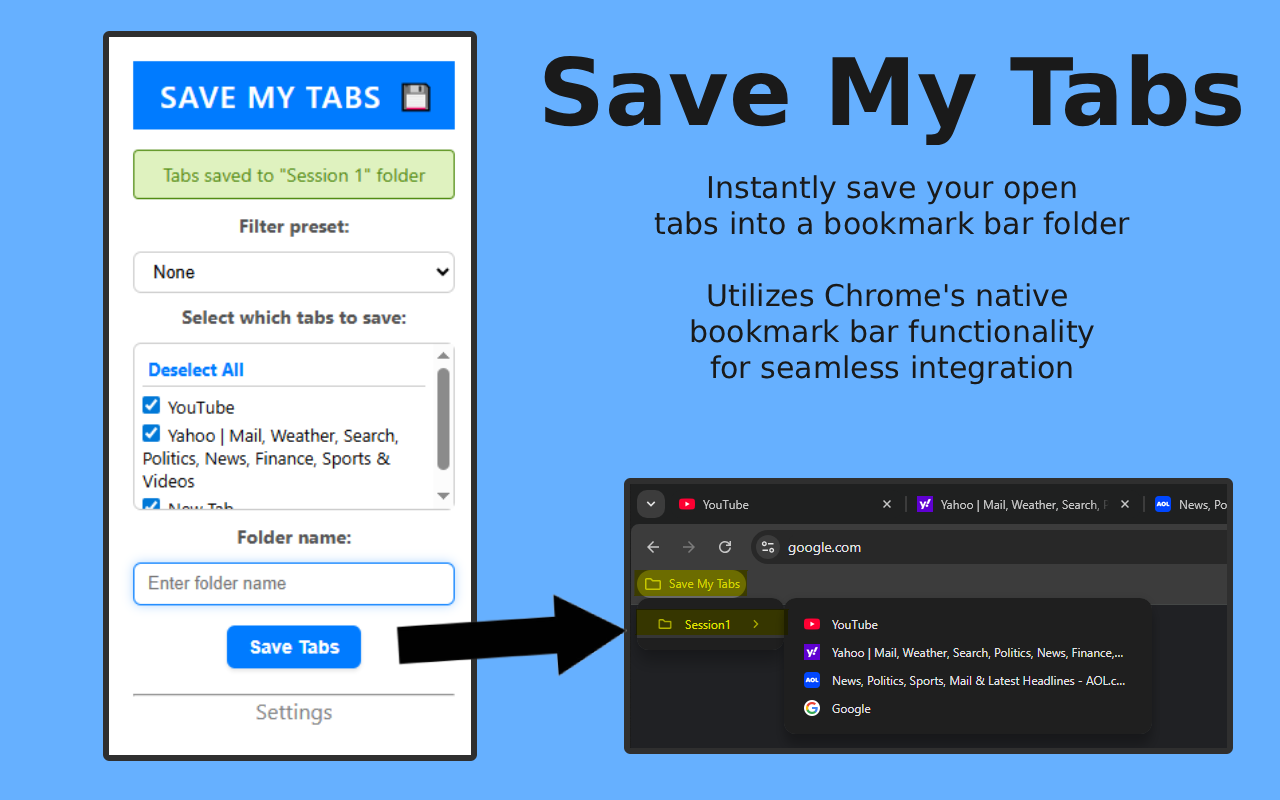
Task: Uncheck the YouTube tab checkbox
Action: click(151, 405)
